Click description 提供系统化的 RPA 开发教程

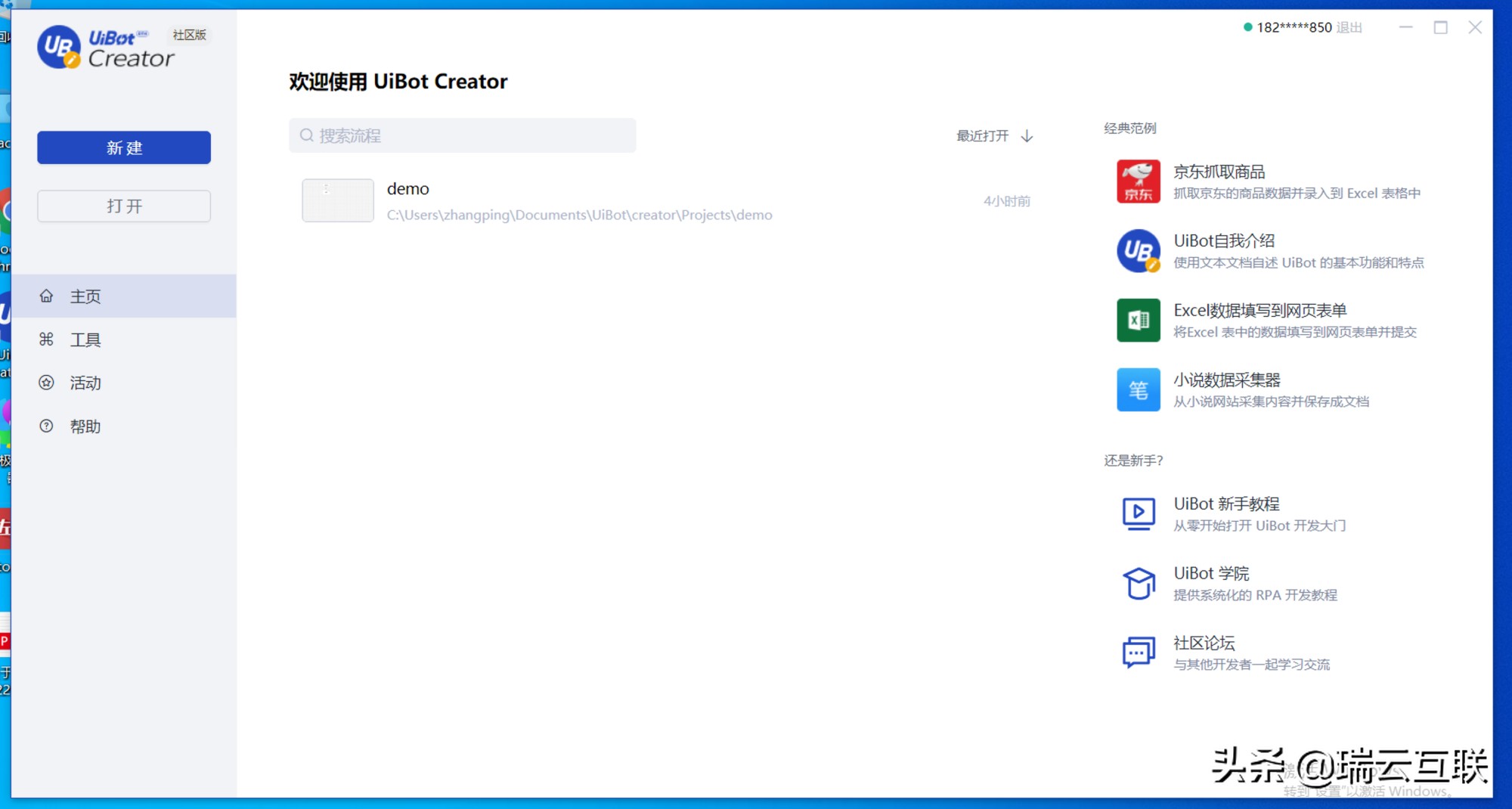click(x=1255, y=595)
